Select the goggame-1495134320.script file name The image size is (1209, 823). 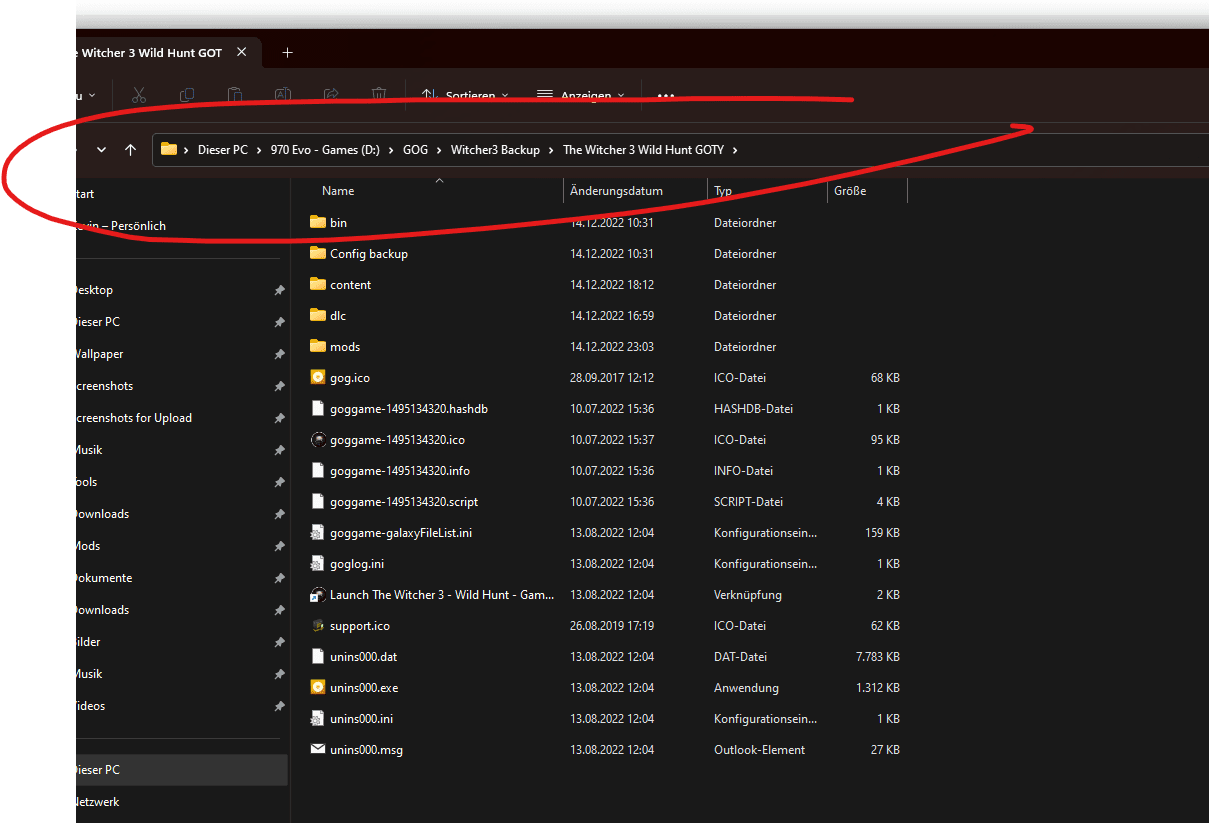404,501
